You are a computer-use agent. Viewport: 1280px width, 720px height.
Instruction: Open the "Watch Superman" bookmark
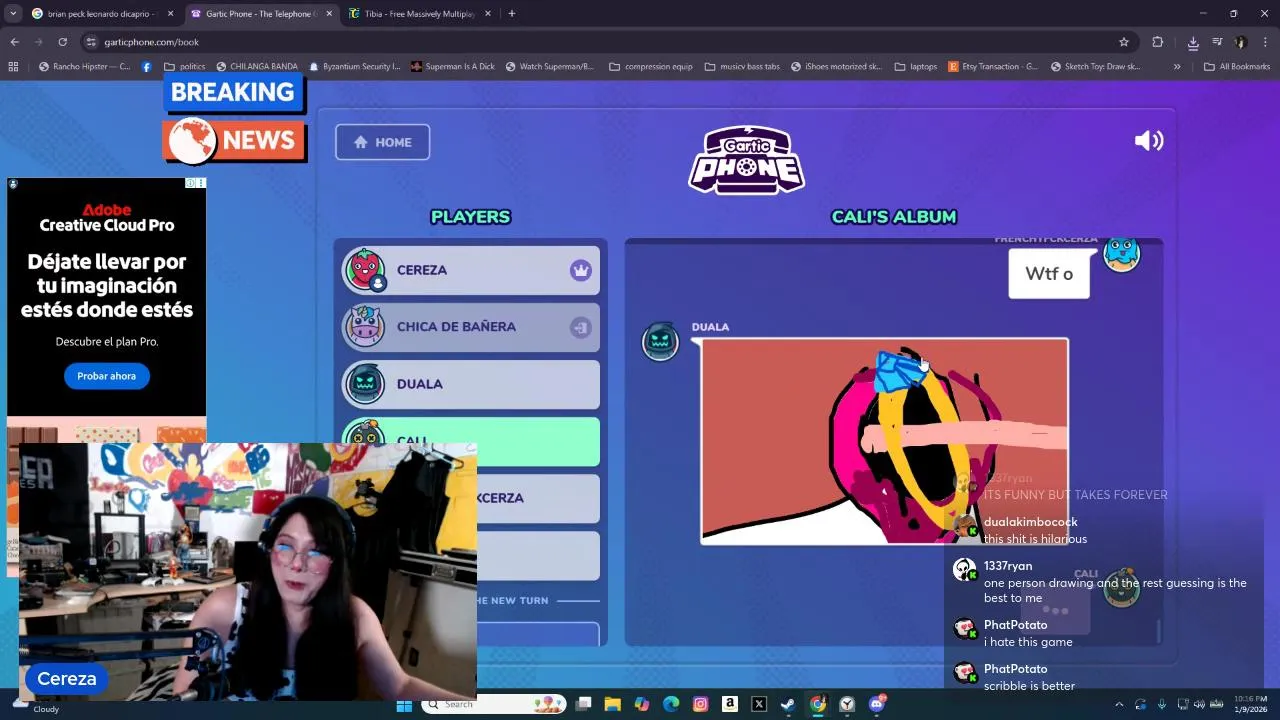coord(549,67)
